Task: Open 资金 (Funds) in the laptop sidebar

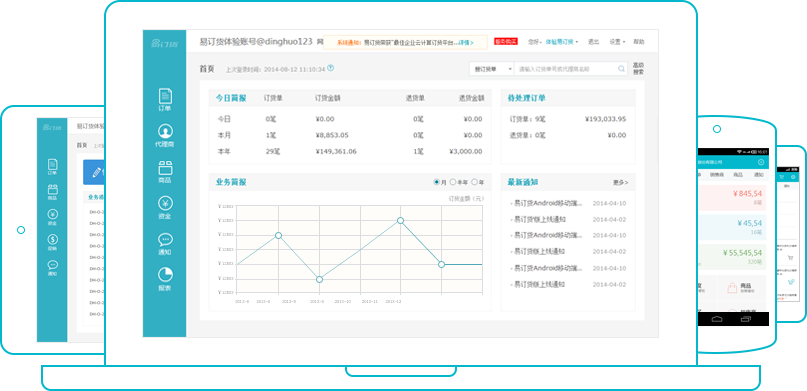Action: 165,208
